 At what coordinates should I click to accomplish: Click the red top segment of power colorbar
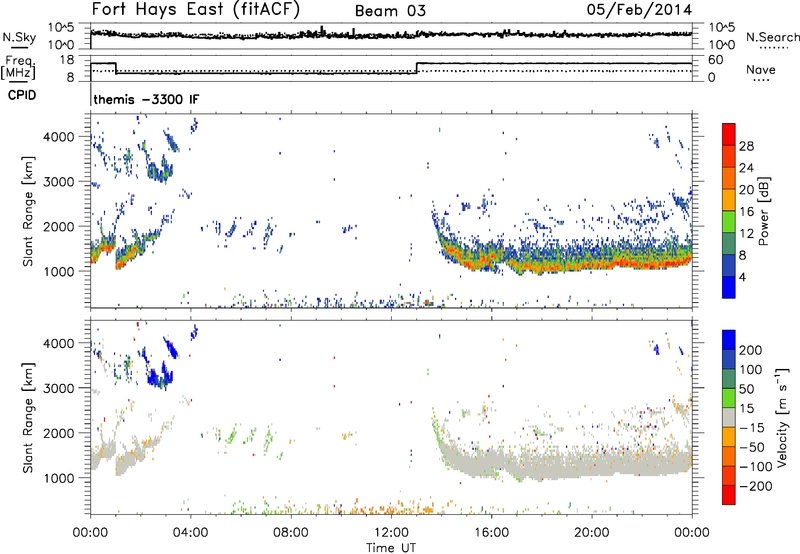(x=729, y=134)
